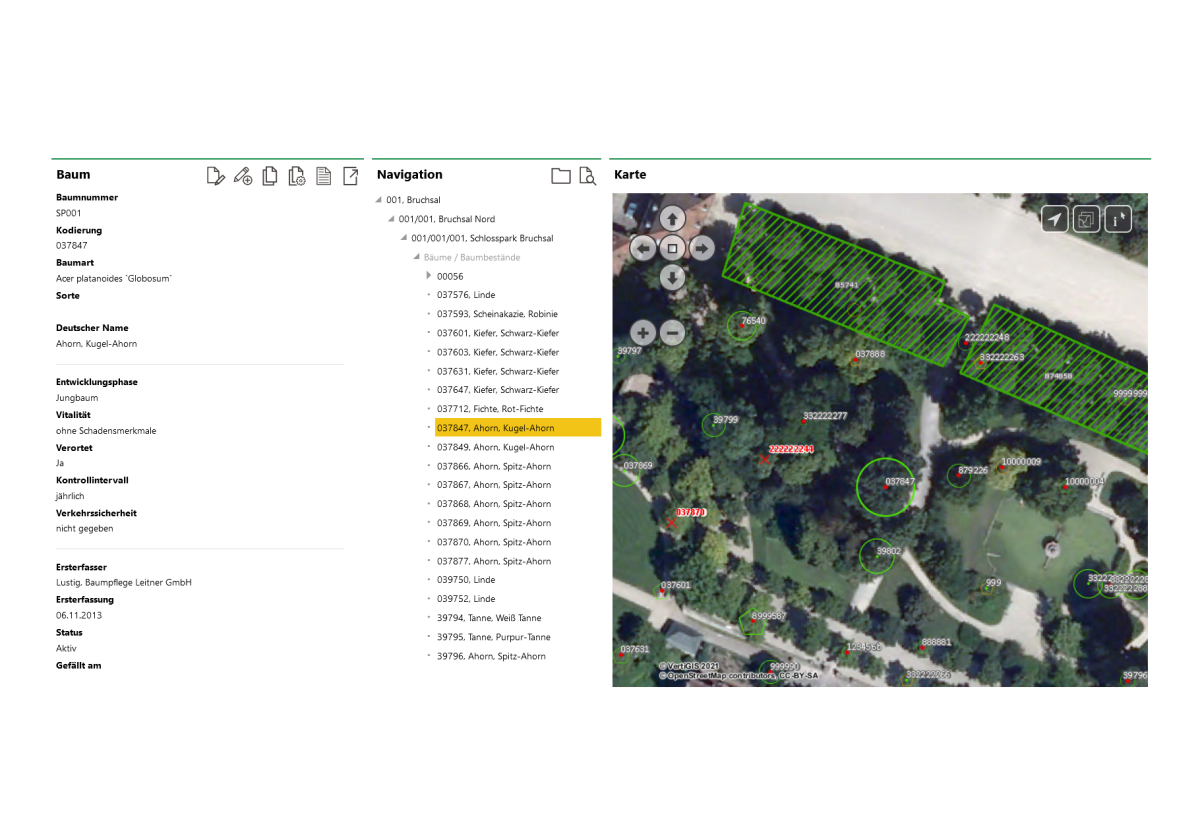Collapse the 001, Bruchsal tree node
This screenshot has width=1200, height=840.
pyautogui.click(x=379, y=200)
